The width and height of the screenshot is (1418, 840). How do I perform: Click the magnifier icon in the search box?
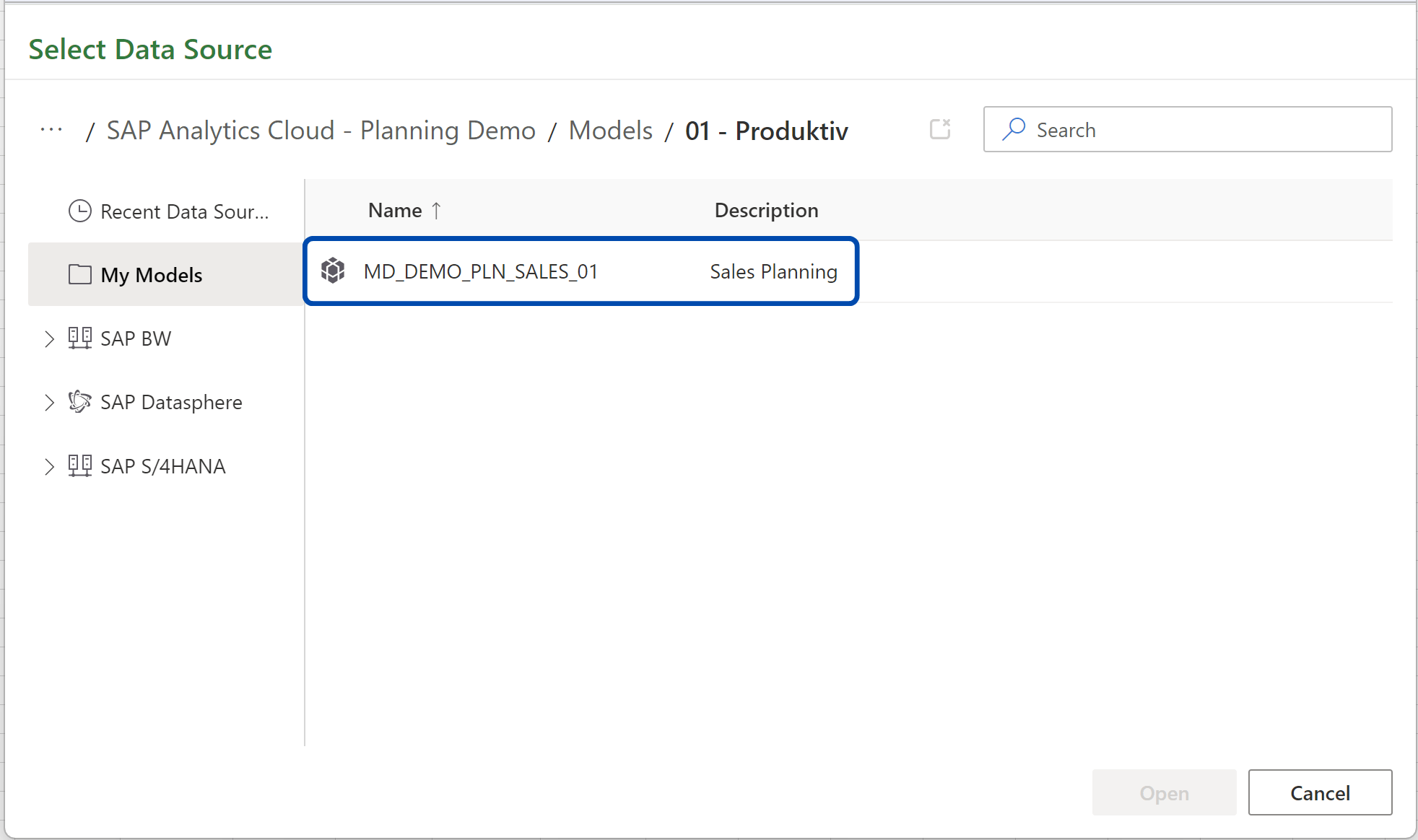[x=1014, y=129]
